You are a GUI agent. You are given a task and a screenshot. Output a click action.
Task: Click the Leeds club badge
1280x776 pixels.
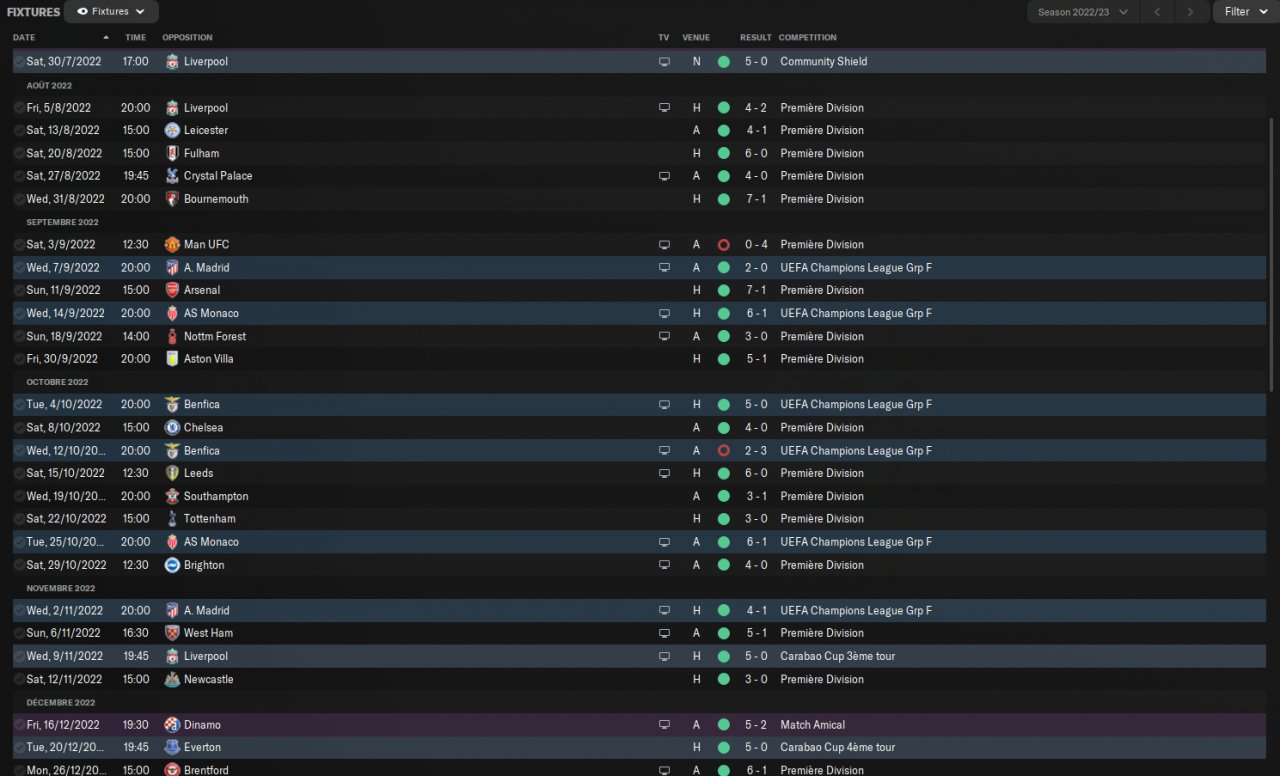[172, 473]
